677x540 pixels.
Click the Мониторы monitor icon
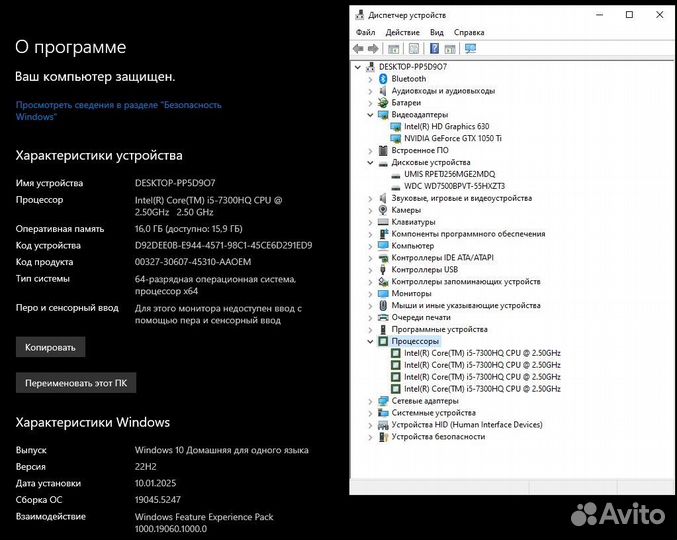click(x=383, y=294)
